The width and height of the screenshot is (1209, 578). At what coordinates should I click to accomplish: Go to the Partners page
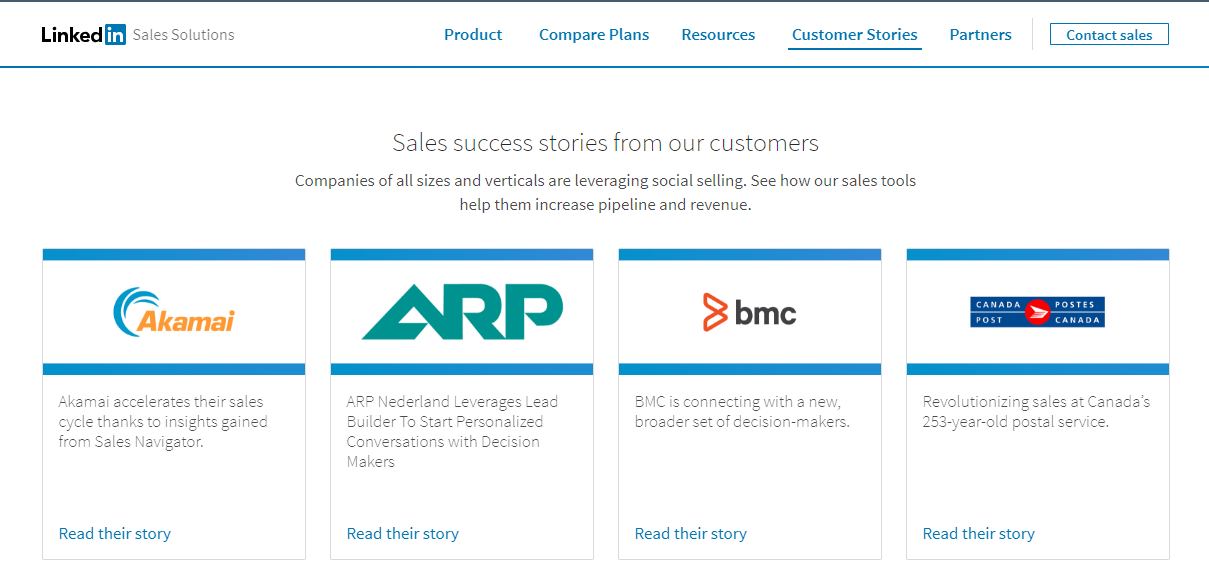(981, 35)
